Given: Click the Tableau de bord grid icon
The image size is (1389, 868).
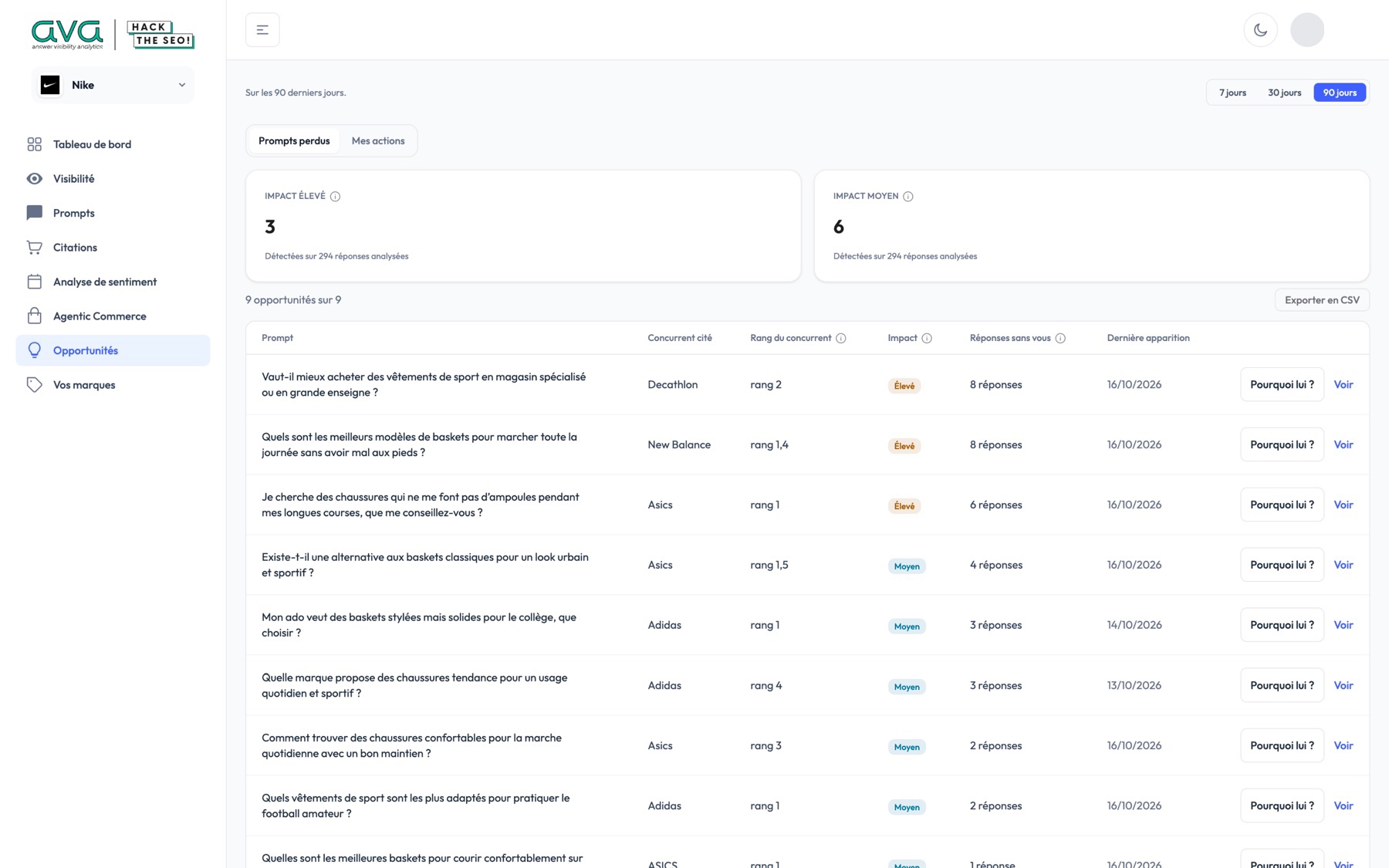Looking at the screenshot, I should (x=35, y=144).
